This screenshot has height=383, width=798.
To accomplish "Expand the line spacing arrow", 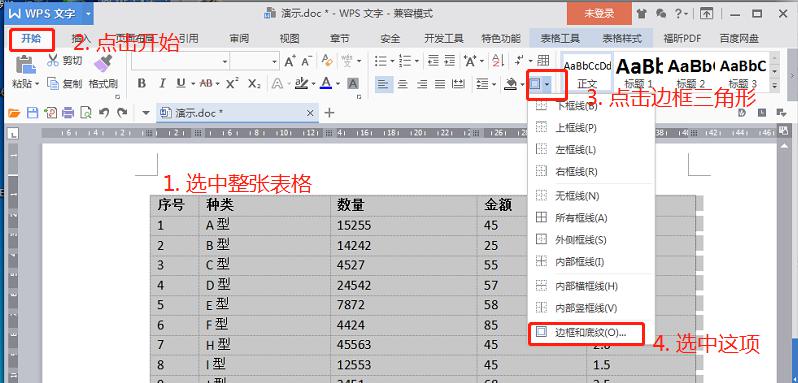I will (493, 84).
